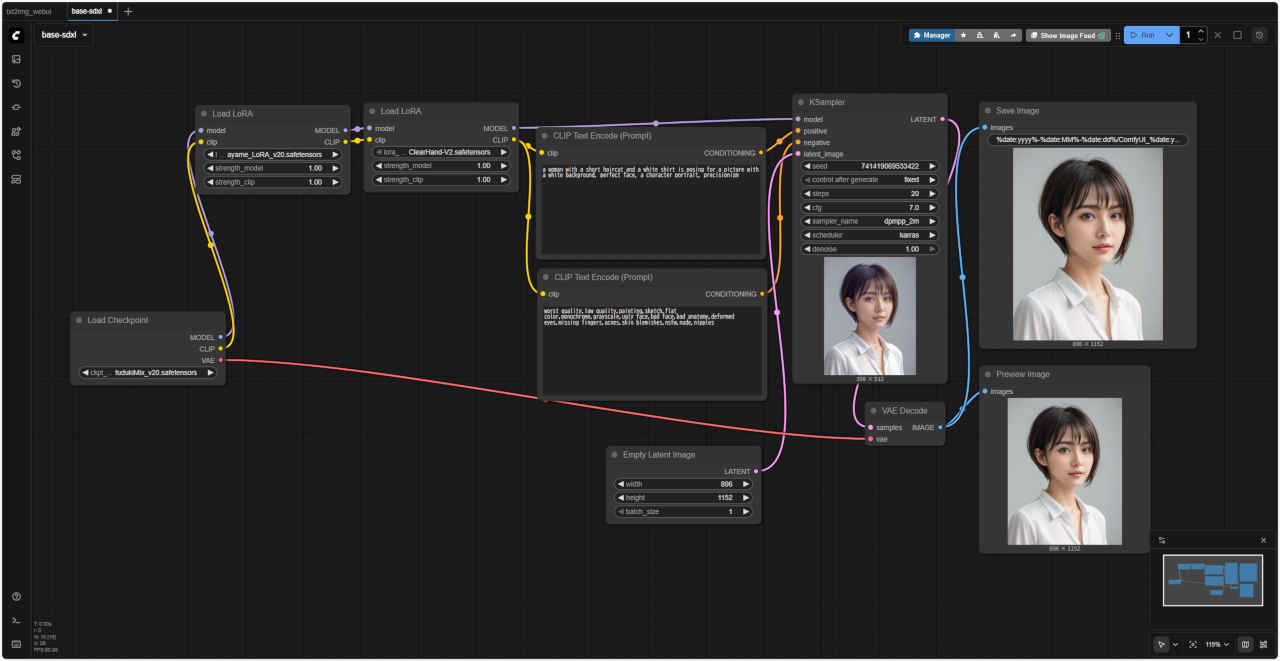Click the denoise value slider in KSampler
The height and width of the screenshot is (661, 1280).
click(870, 249)
